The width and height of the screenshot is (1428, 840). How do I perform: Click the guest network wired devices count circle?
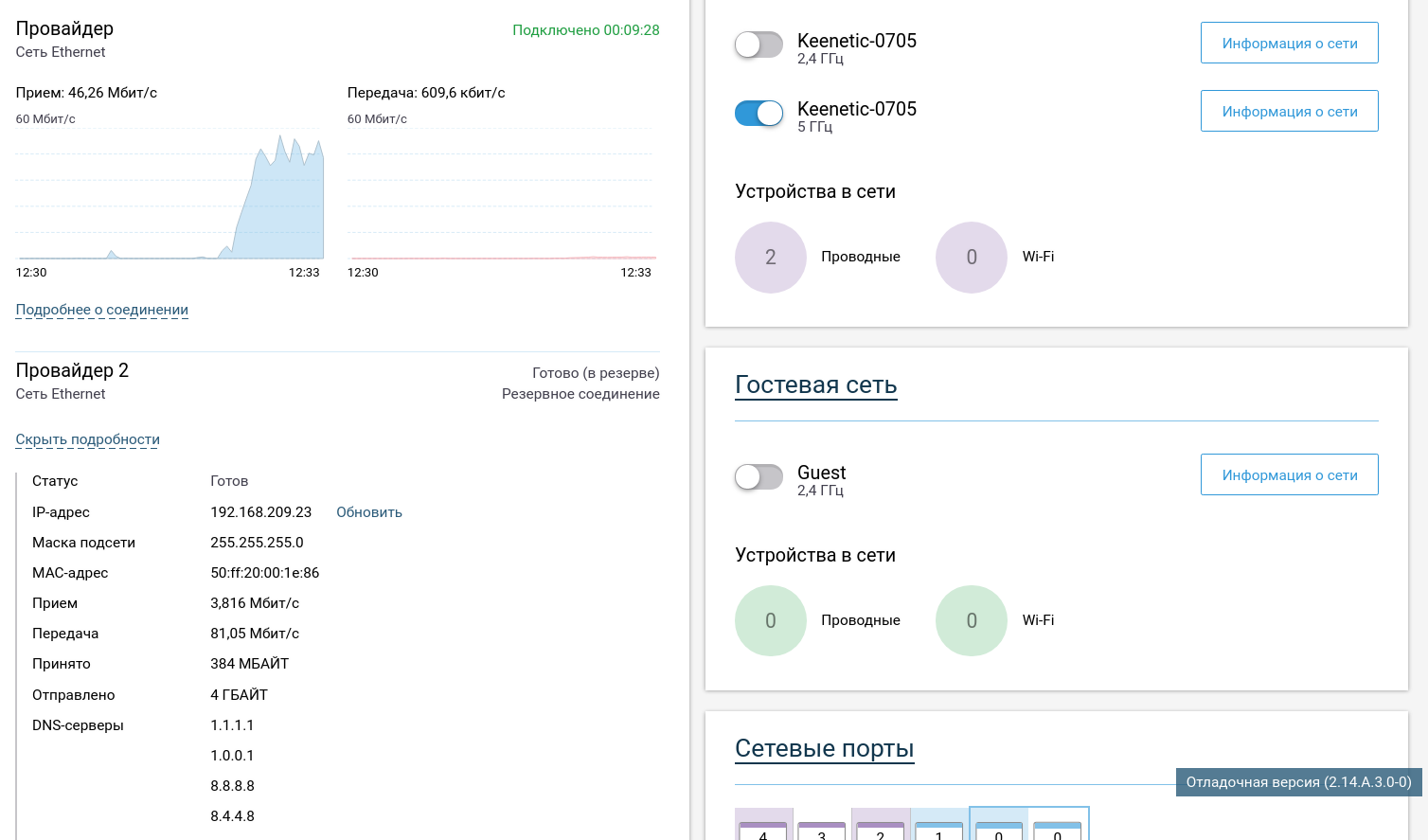[771, 621]
